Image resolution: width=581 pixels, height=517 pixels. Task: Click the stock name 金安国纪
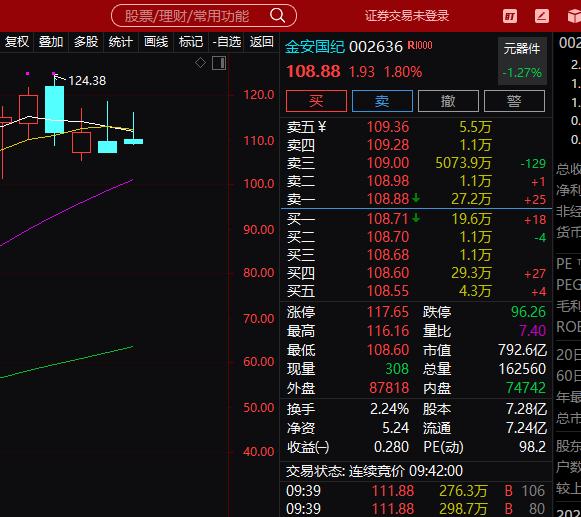point(315,47)
